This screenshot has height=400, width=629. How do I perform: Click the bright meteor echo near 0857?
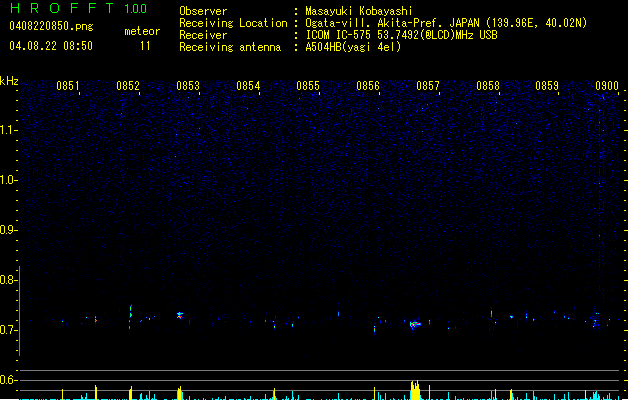[415, 324]
